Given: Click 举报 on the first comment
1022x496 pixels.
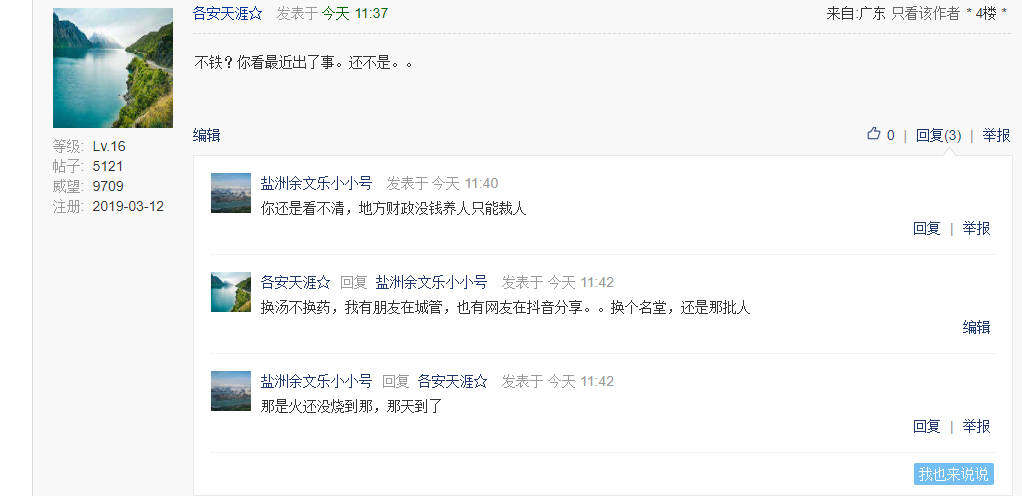Looking at the screenshot, I should [x=976, y=229].
